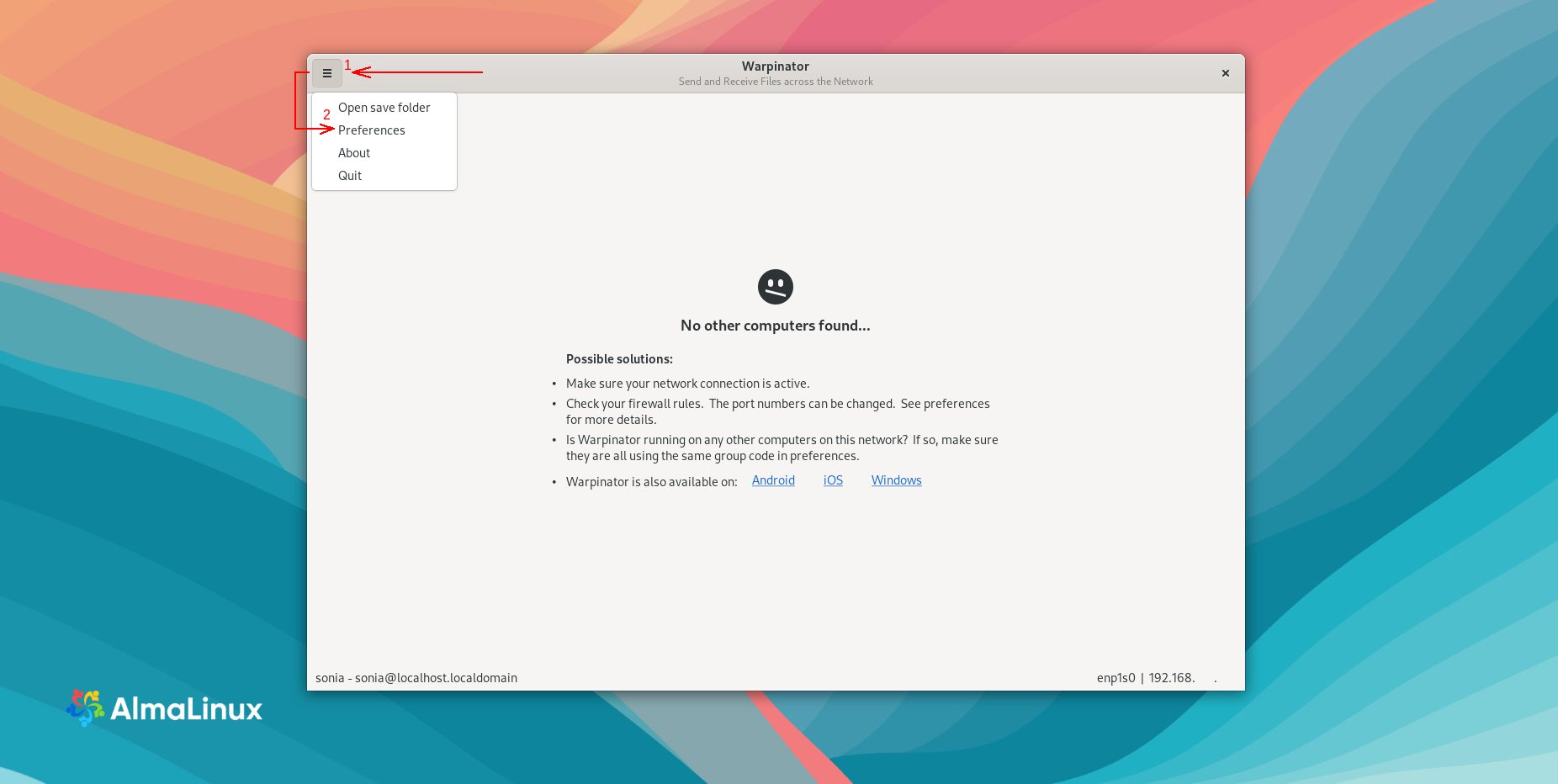
Task: Click the AlmaLinux logo on the desktop
Action: click(165, 708)
